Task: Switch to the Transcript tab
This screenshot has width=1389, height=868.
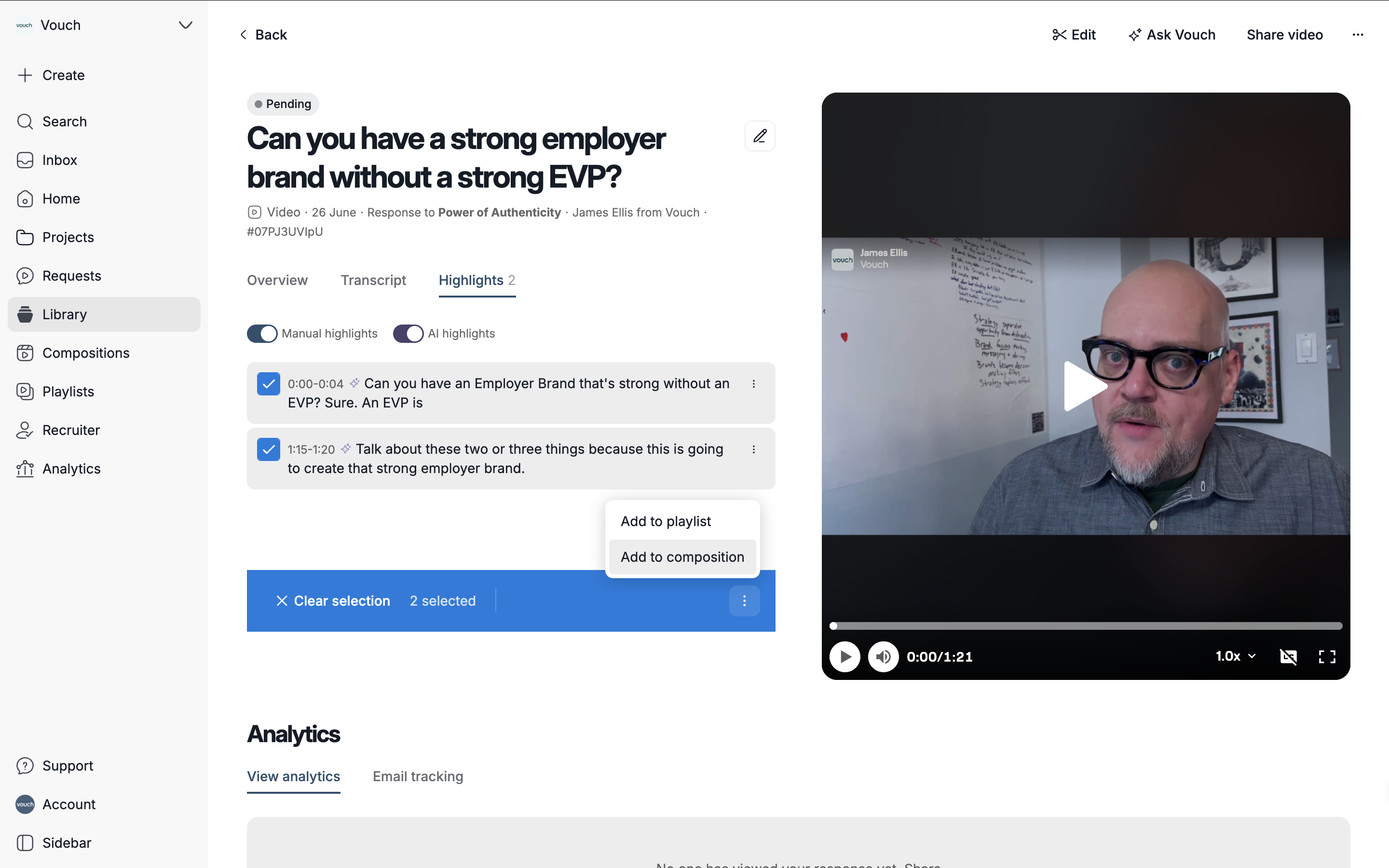Action: [373, 280]
